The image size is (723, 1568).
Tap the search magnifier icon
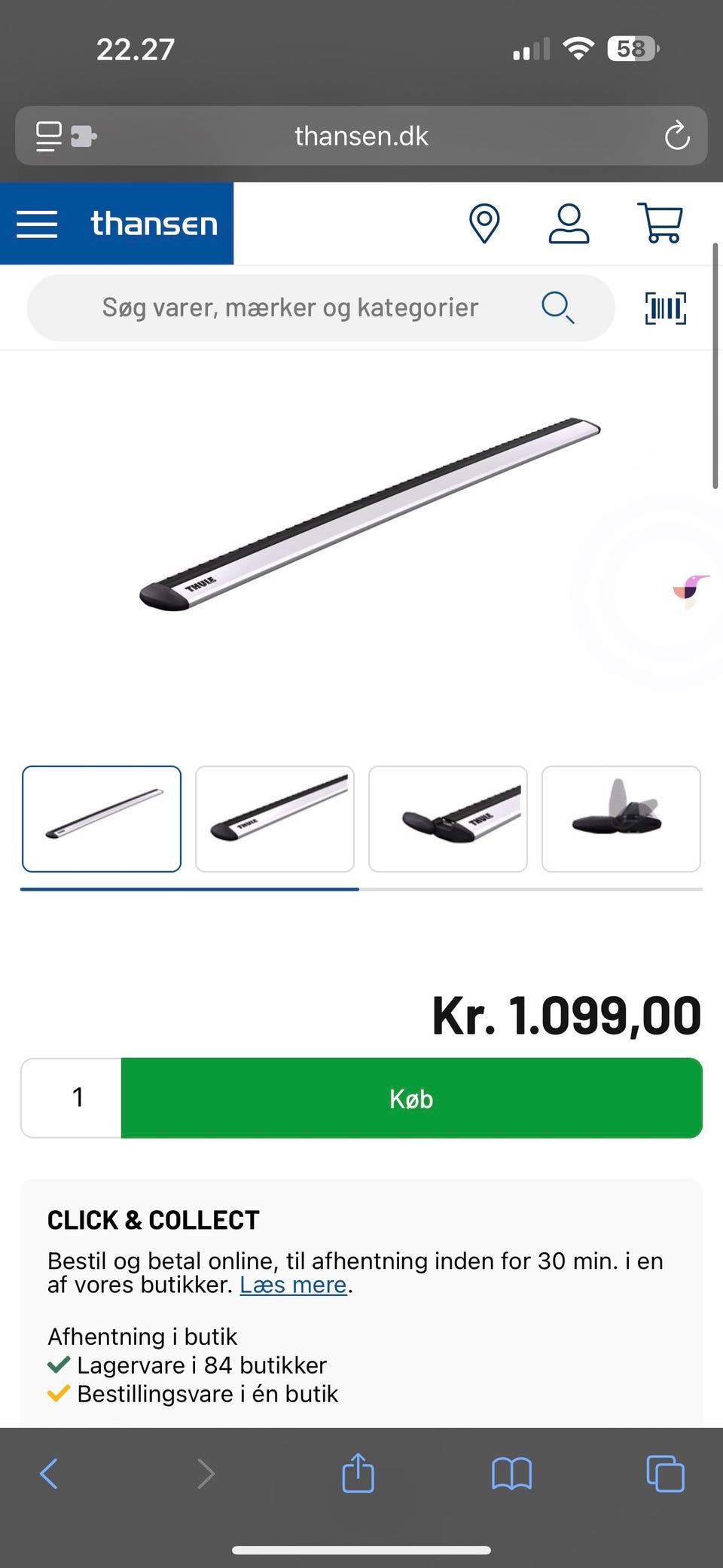pyautogui.click(x=558, y=307)
